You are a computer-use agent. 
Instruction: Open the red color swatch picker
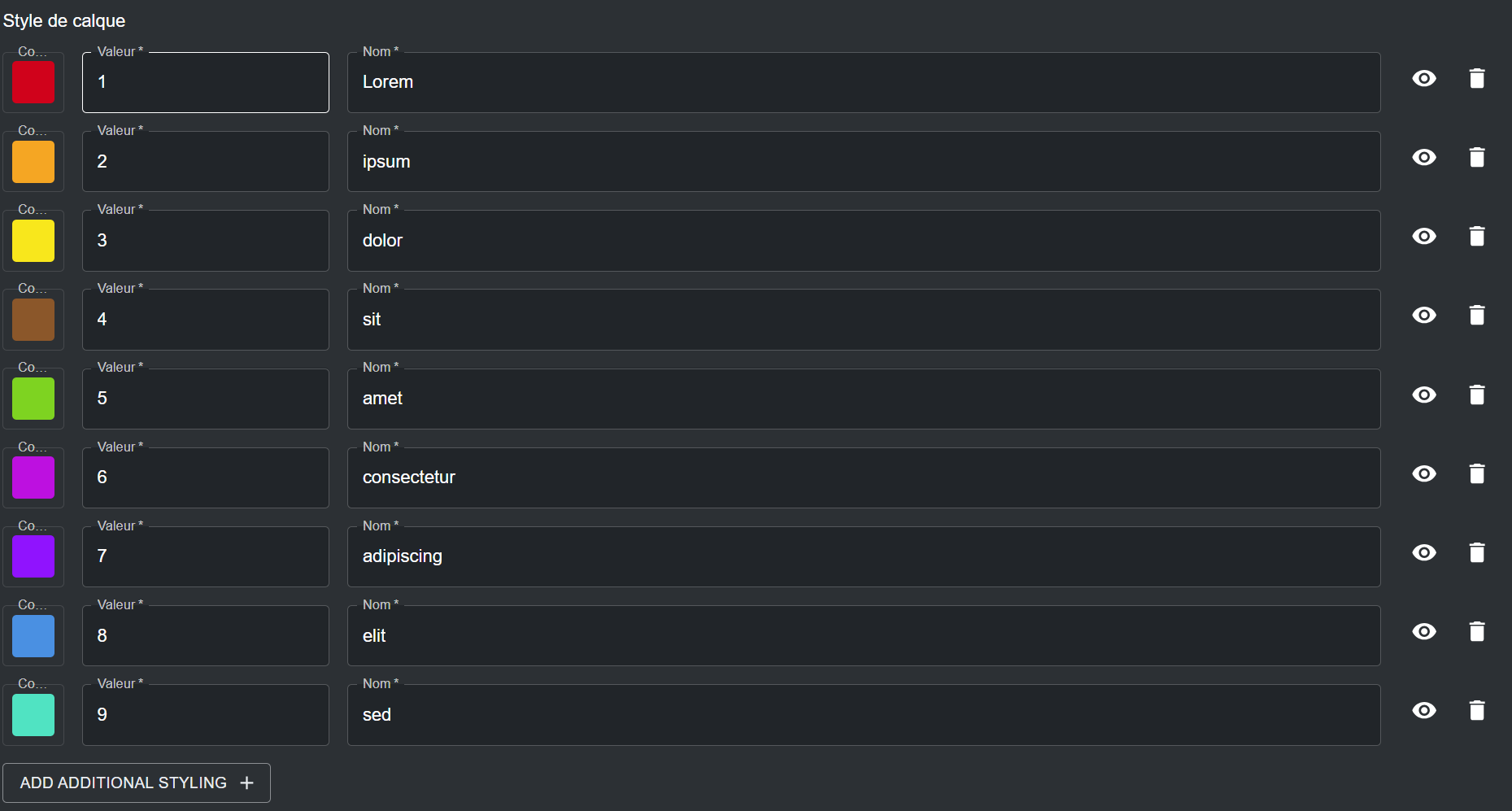[33, 82]
